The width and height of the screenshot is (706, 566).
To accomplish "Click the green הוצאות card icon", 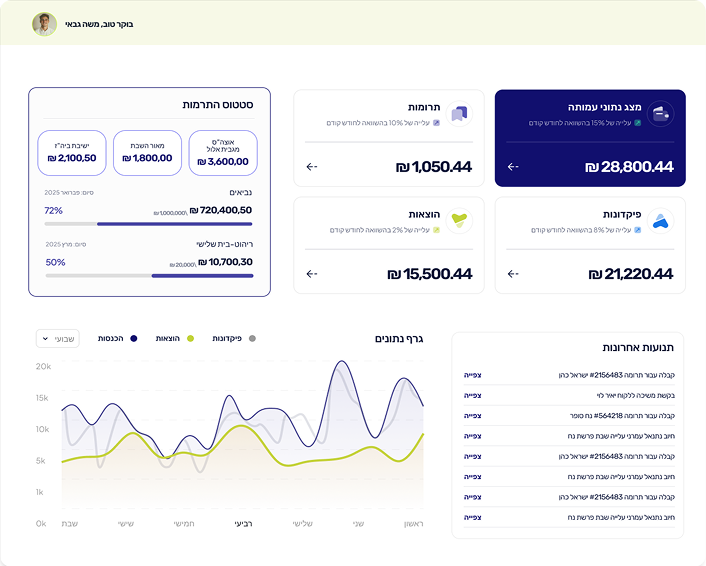I will click(459, 221).
